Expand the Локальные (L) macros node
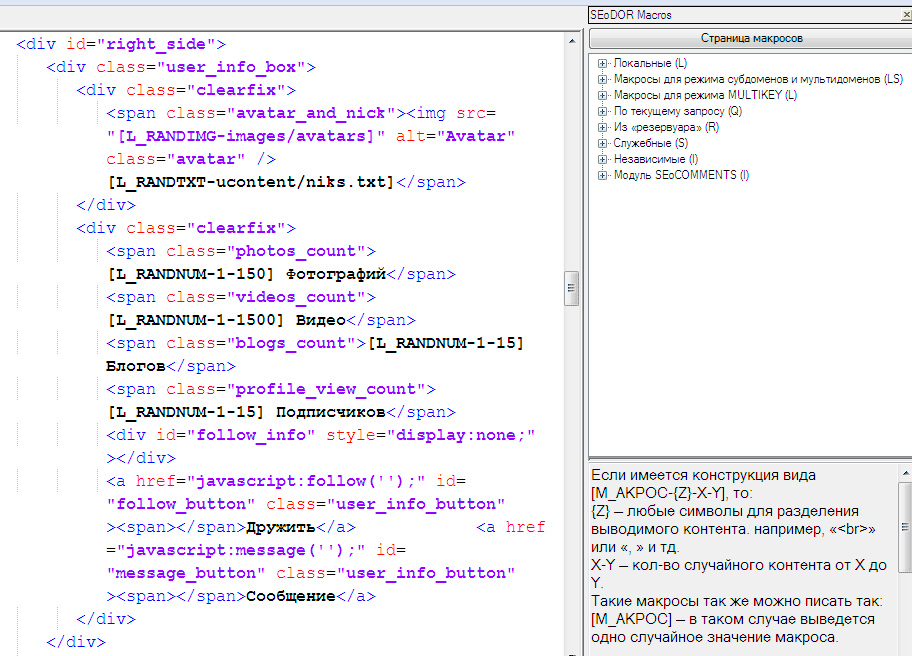The image size is (912, 656). pos(603,63)
